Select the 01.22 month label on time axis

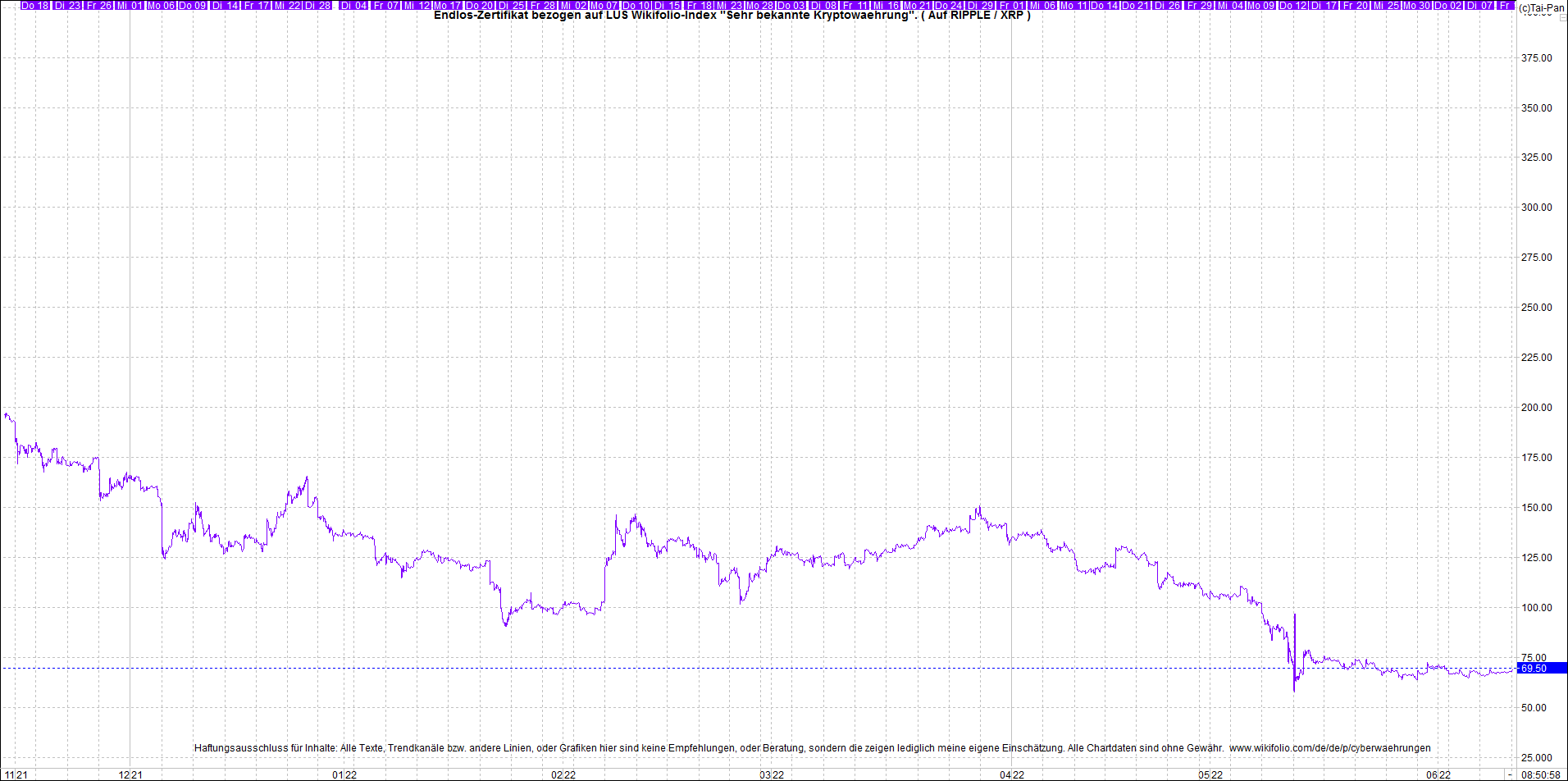(x=344, y=774)
